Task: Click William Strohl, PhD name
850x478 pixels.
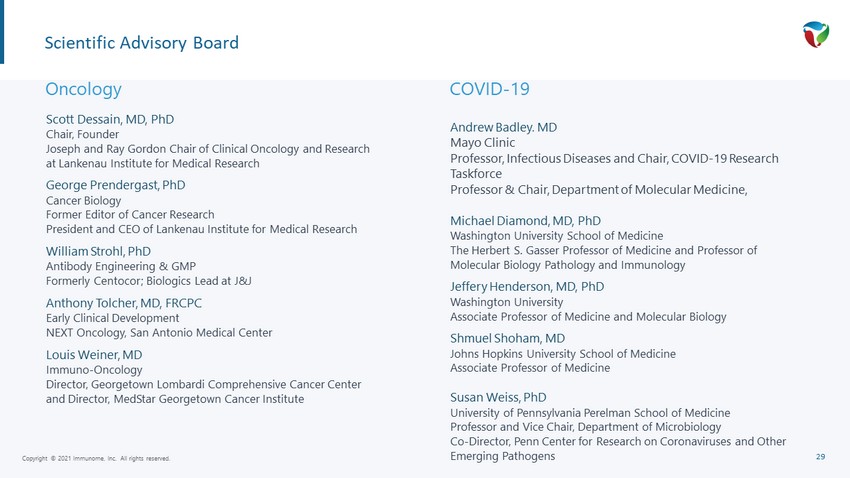Action: (98, 251)
